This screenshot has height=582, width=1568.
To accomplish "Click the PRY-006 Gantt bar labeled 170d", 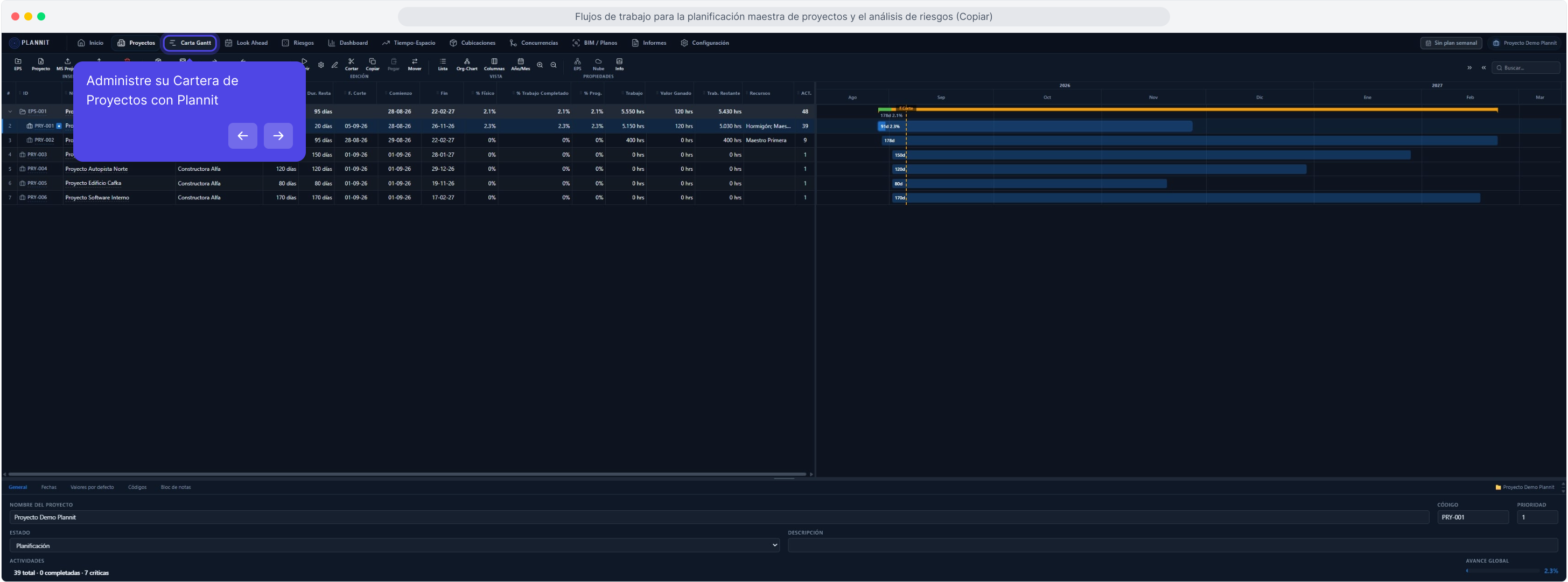I will click(1186, 197).
